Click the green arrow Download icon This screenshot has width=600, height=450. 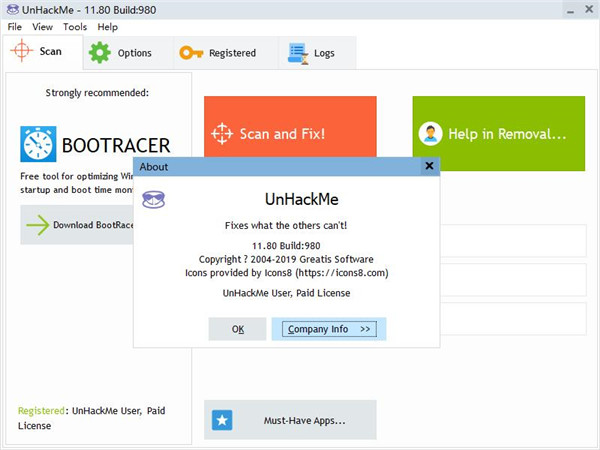click(38, 225)
